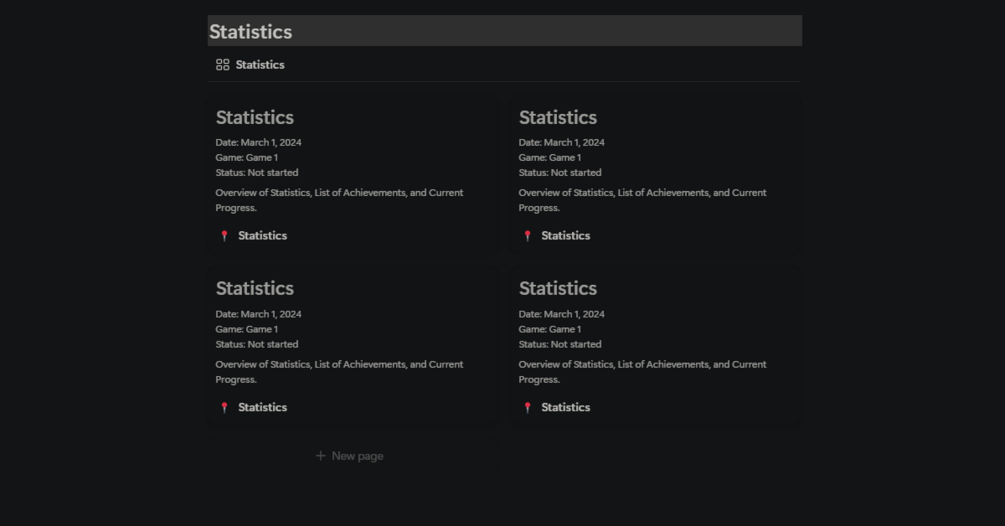Open the bottom-right Statistics card title
The image size is (1005, 526).
point(558,289)
